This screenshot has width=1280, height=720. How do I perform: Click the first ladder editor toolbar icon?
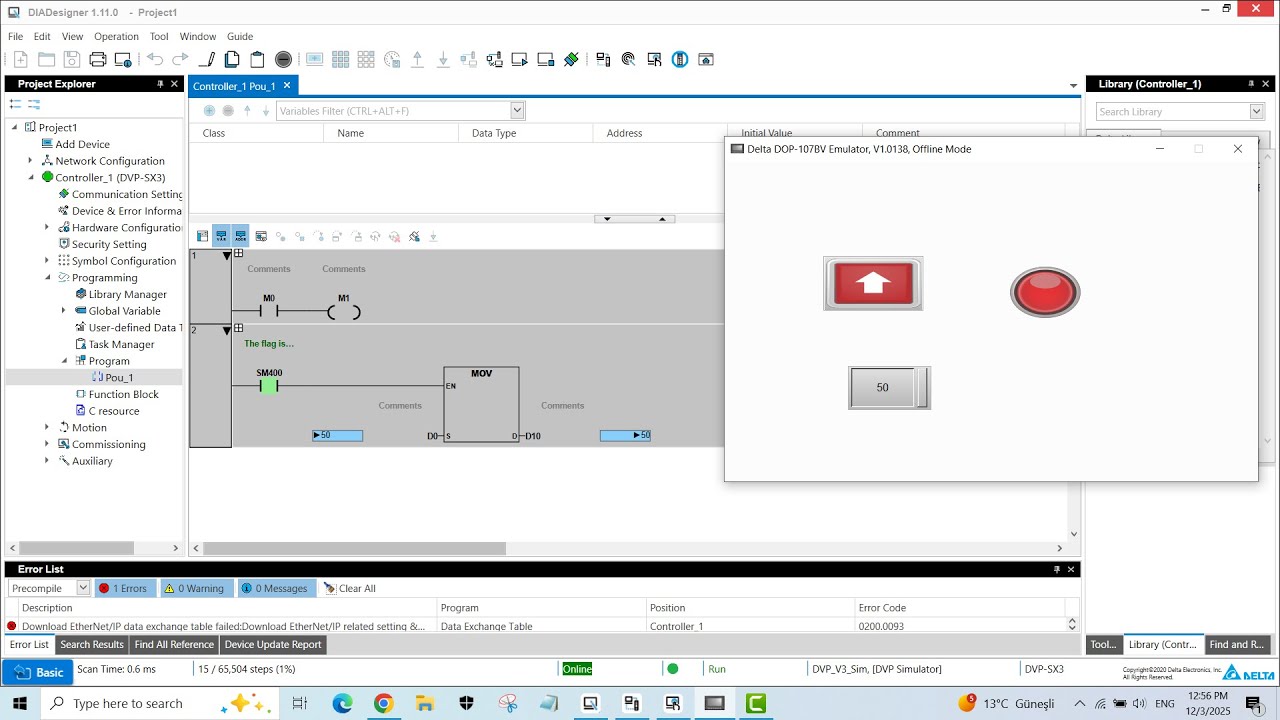[x=202, y=237]
